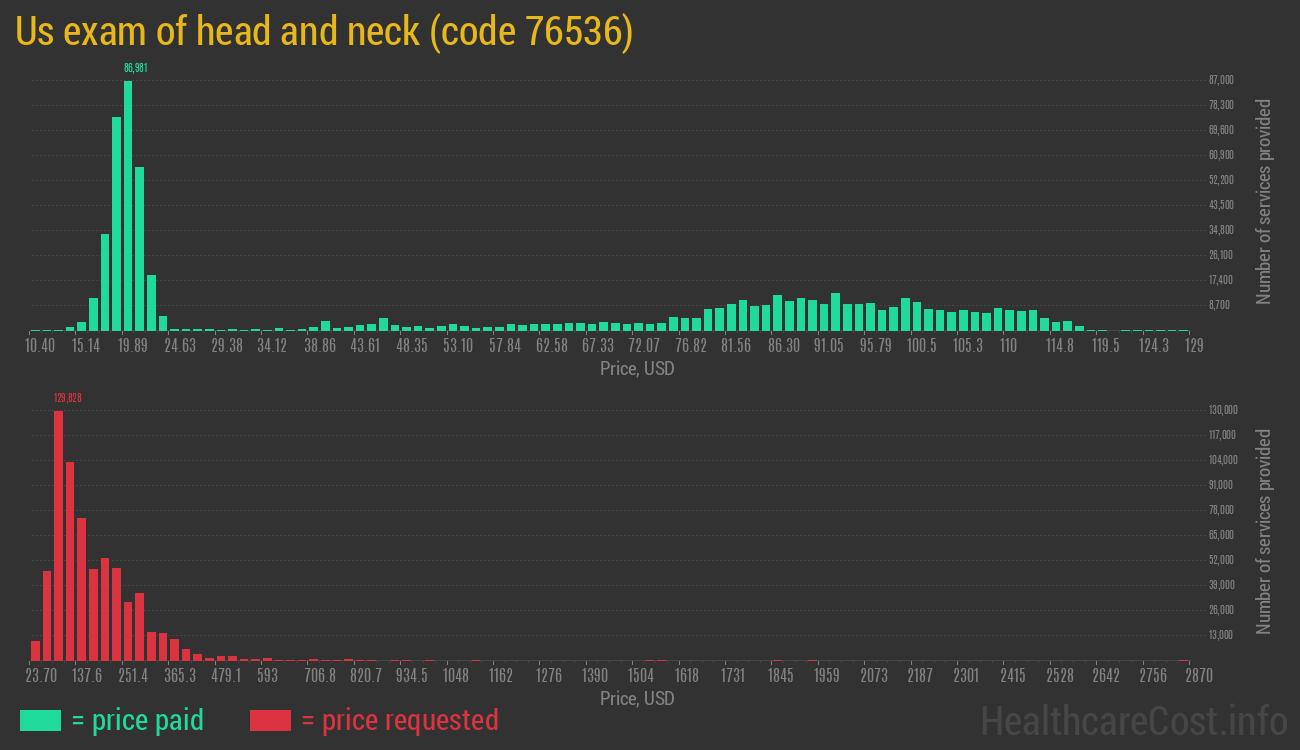Open the HealthcareCost.info watermark link

1133,720
